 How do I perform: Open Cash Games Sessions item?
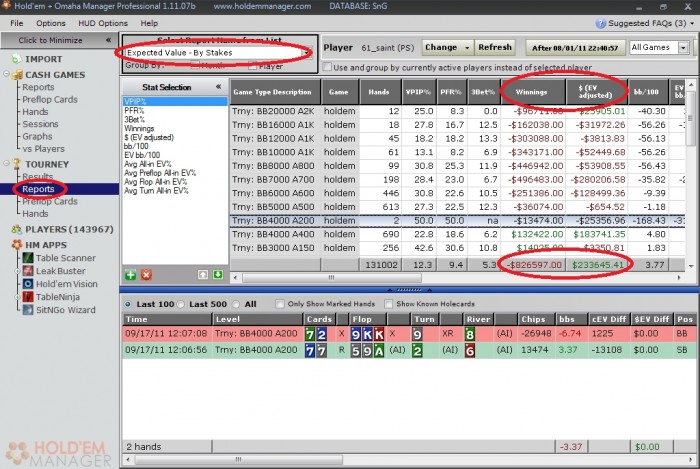(40, 124)
